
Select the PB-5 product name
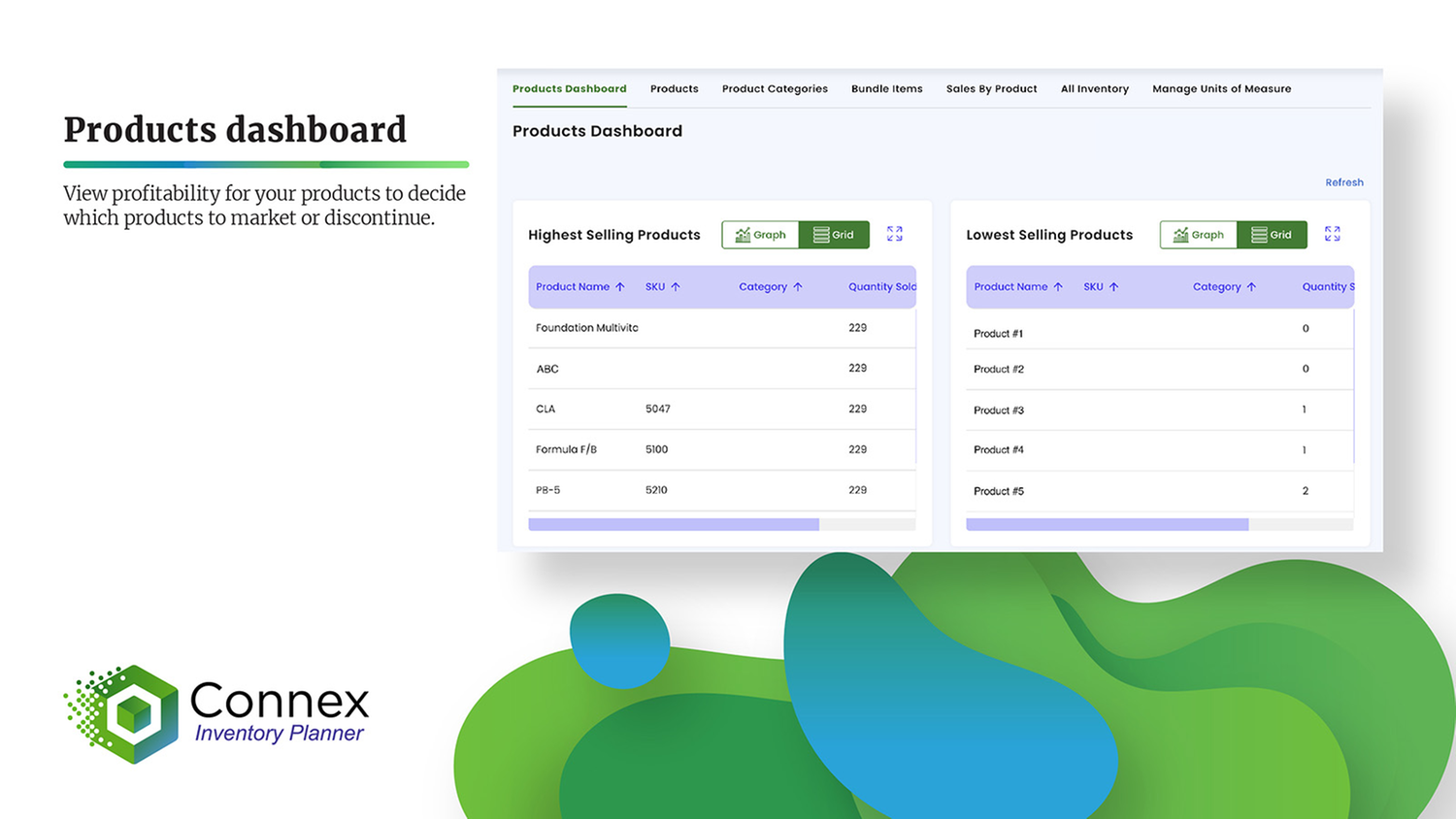(x=548, y=490)
